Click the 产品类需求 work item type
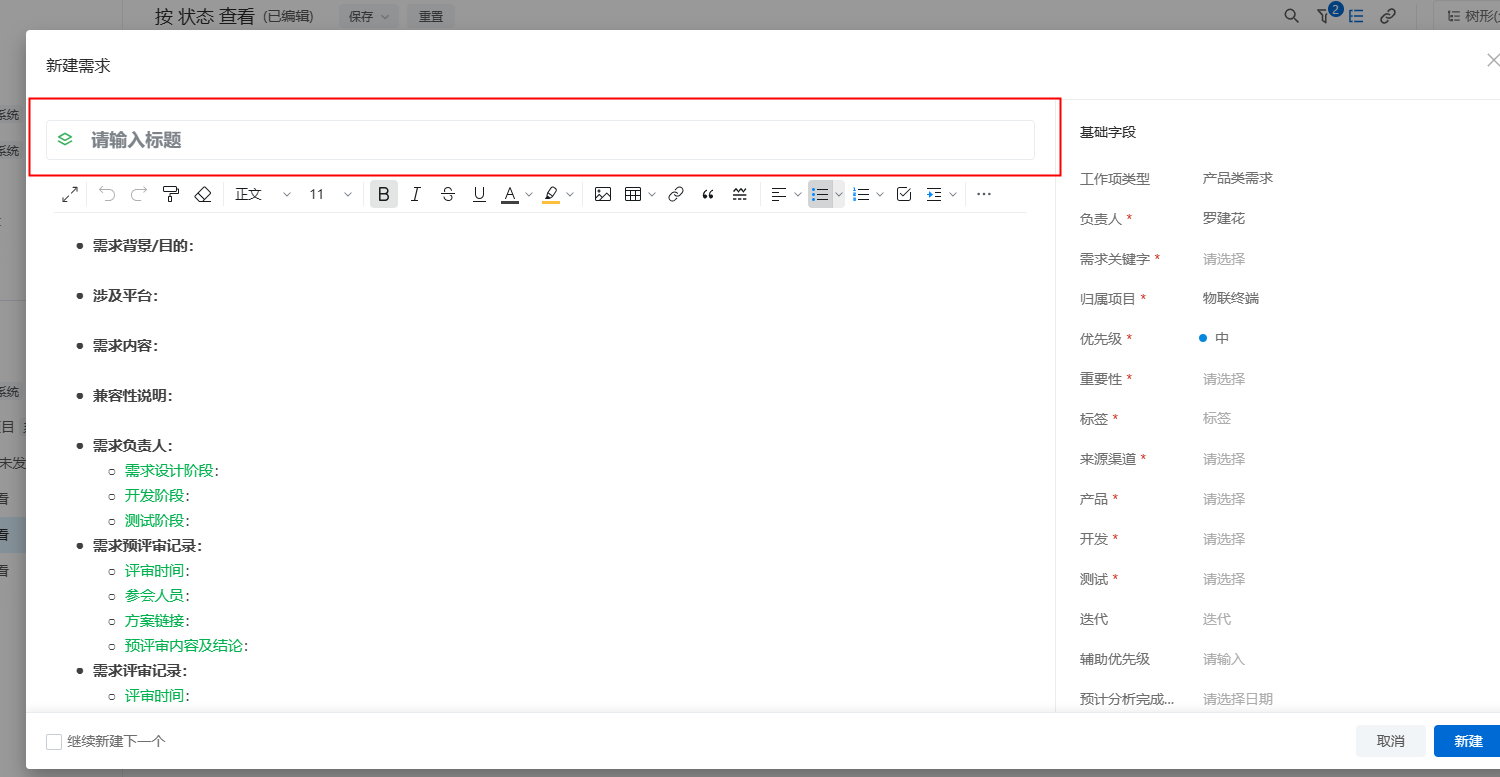Image resolution: width=1500 pixels, height=777 pixels. [1238, 178]
